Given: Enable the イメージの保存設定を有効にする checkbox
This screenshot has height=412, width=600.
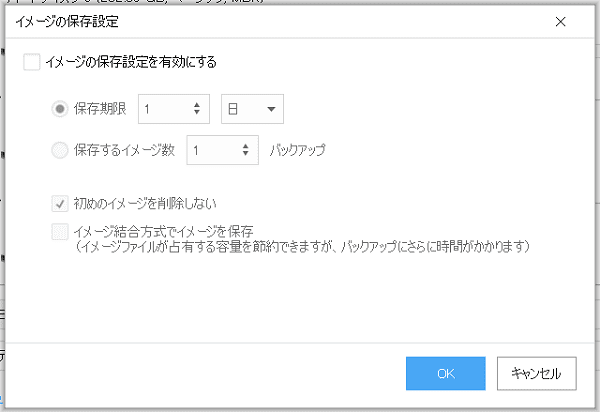Looking at the screenshot, I should pos(32,62).
